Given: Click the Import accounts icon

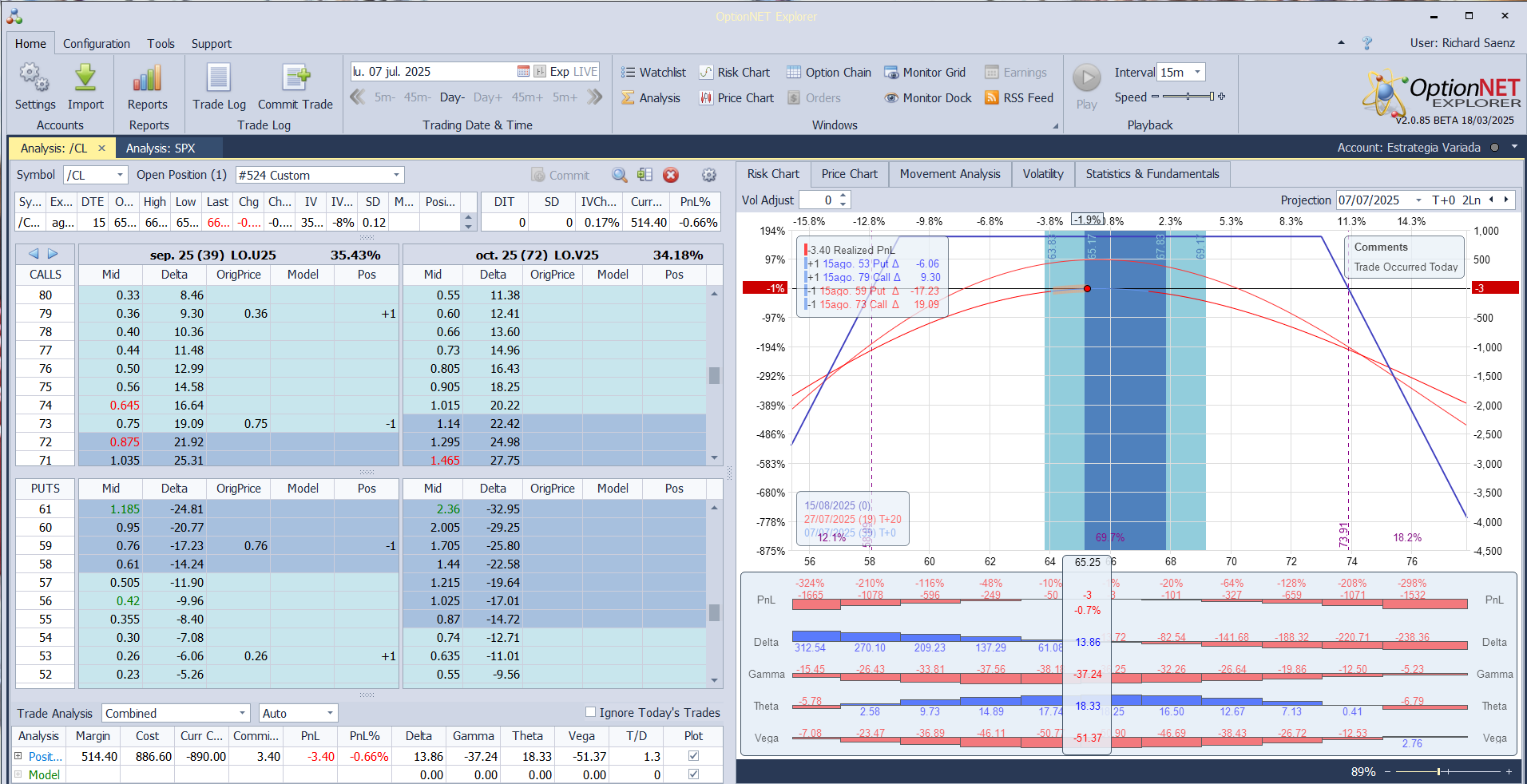Looking at the screenshot, I should 85,78.
